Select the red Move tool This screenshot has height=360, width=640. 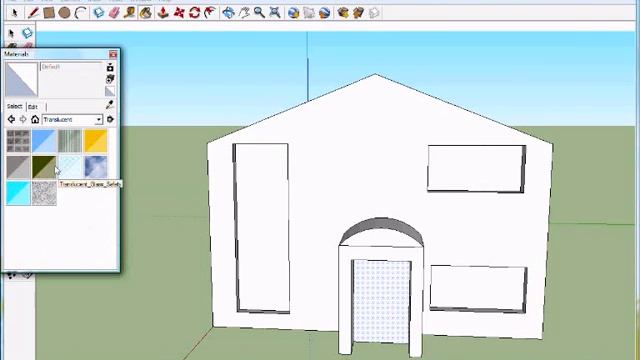pyautogui.click(x=179, y=13)
